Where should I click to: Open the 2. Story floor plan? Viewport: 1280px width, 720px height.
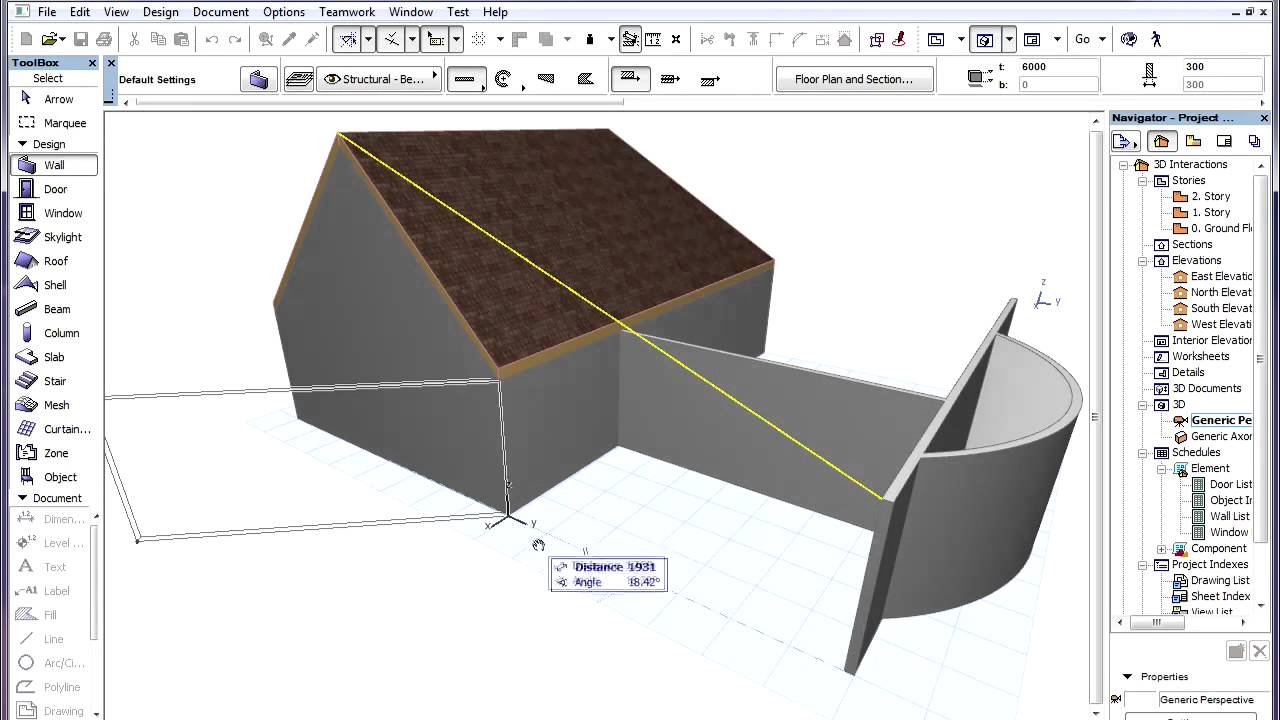click(1210, 197)
